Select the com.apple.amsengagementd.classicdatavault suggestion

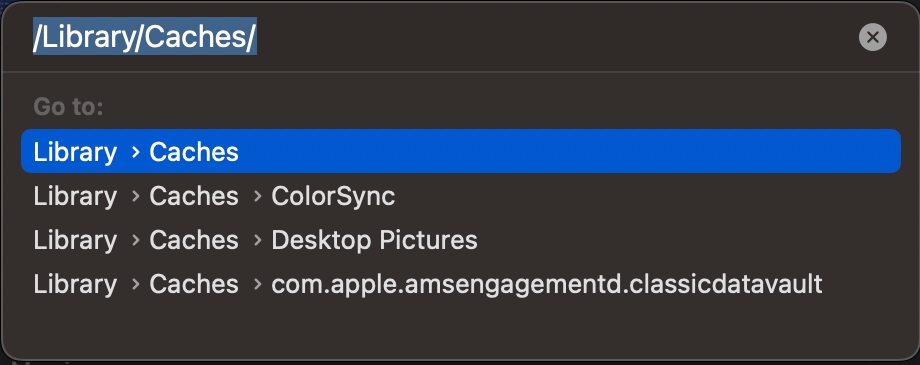[x=461, y=284]
